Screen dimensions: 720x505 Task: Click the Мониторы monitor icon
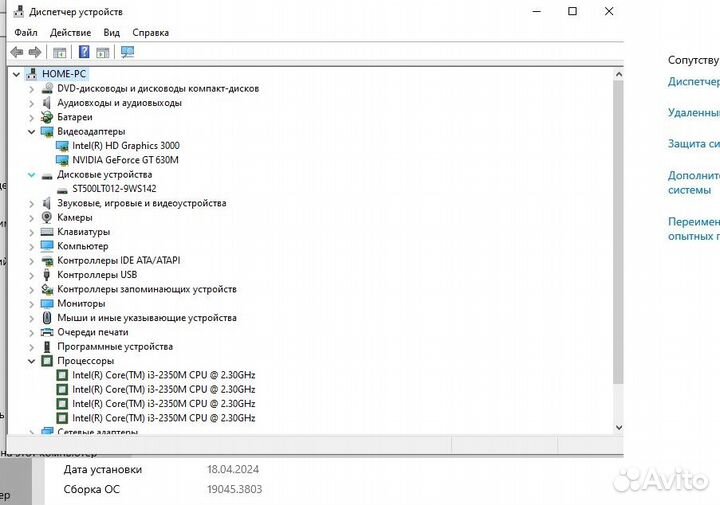pos(47,303)
